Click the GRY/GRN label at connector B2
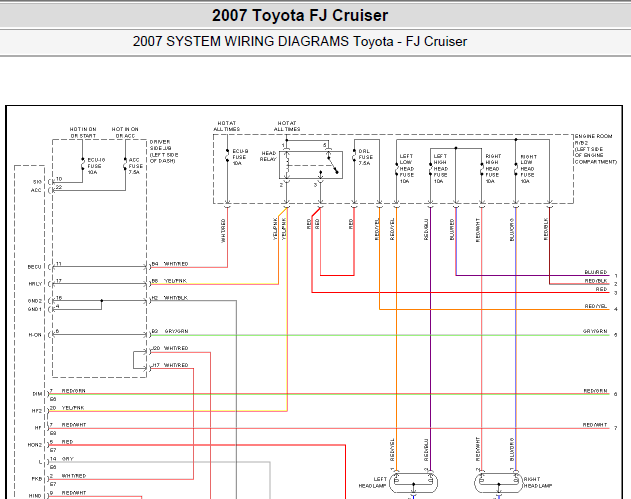Screen dimensions: 631x499 pos(176,331)
